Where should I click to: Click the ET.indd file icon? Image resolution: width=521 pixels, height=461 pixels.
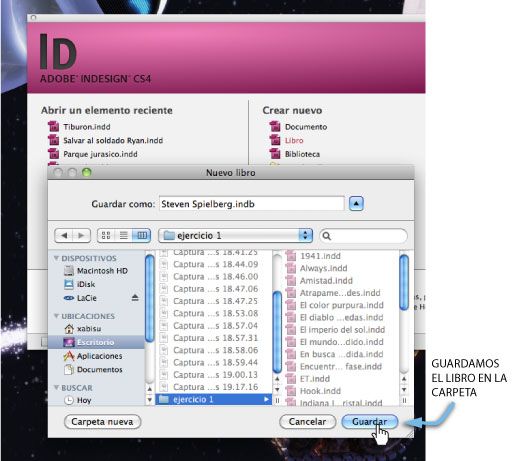291,378
